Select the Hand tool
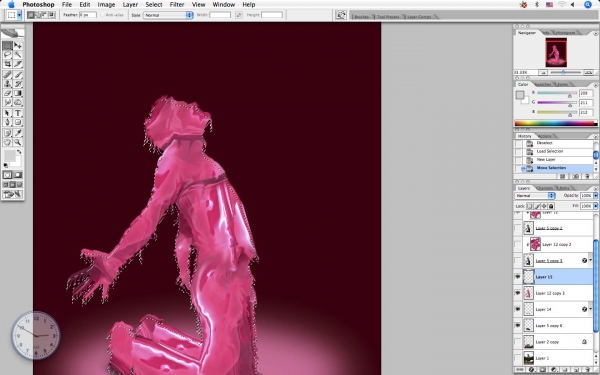This screenshot has width=600, height=375. click(7, 142)
